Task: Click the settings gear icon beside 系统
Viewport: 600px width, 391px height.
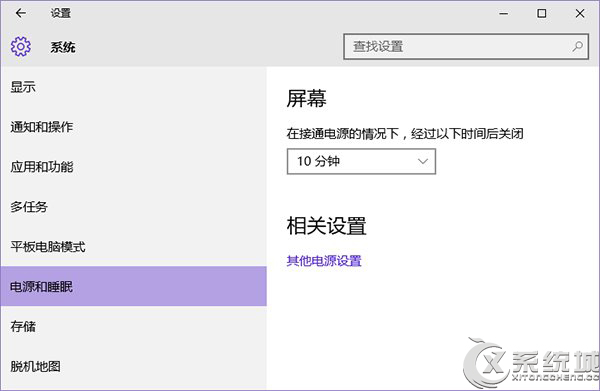Action: 21,47
